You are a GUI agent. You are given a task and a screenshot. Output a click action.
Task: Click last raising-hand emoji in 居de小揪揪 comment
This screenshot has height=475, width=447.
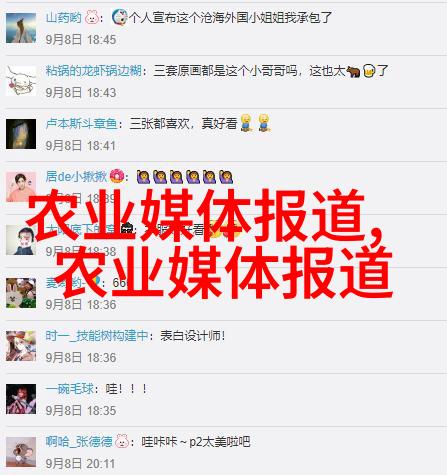[x=226, y=177]
